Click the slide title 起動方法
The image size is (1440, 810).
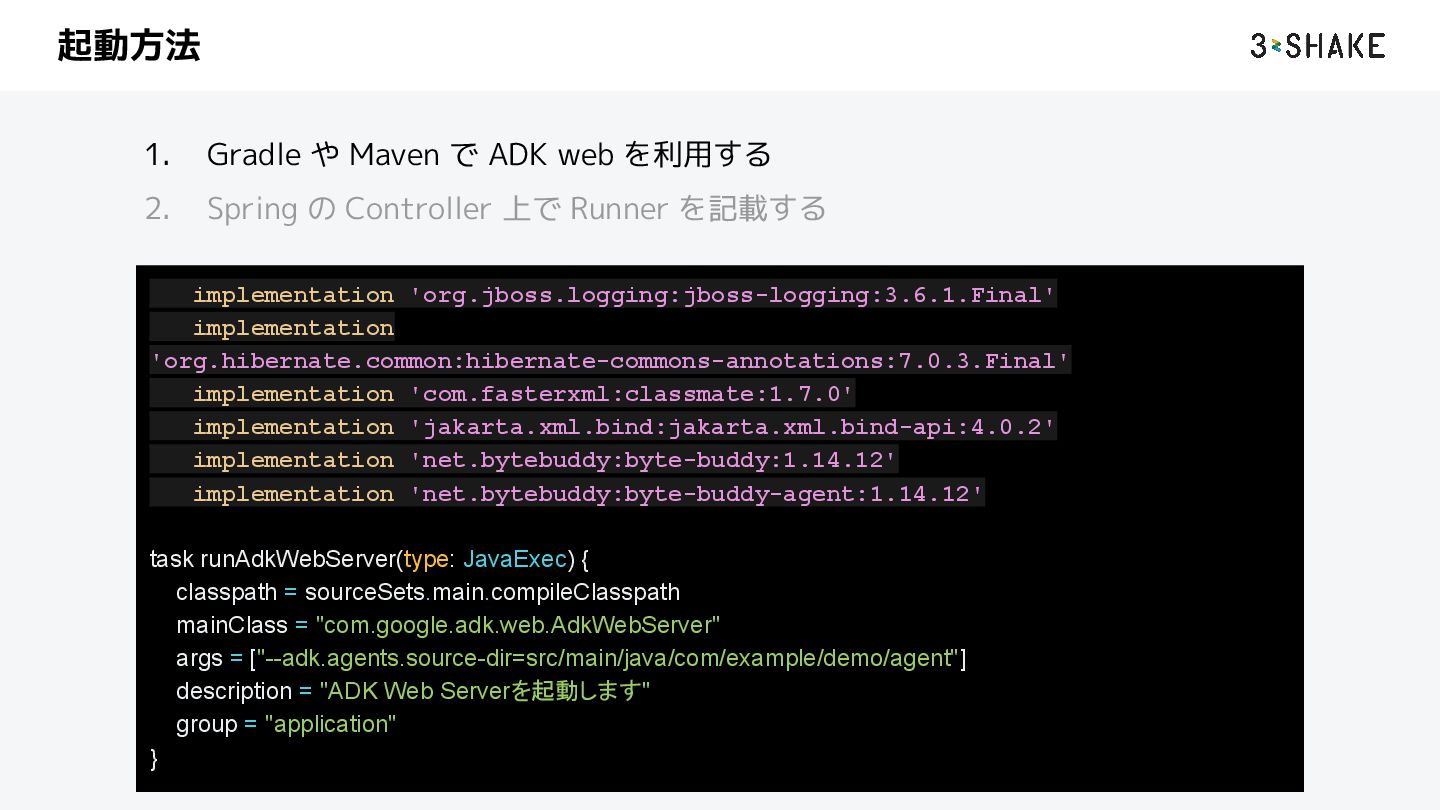tap(129, 46)
